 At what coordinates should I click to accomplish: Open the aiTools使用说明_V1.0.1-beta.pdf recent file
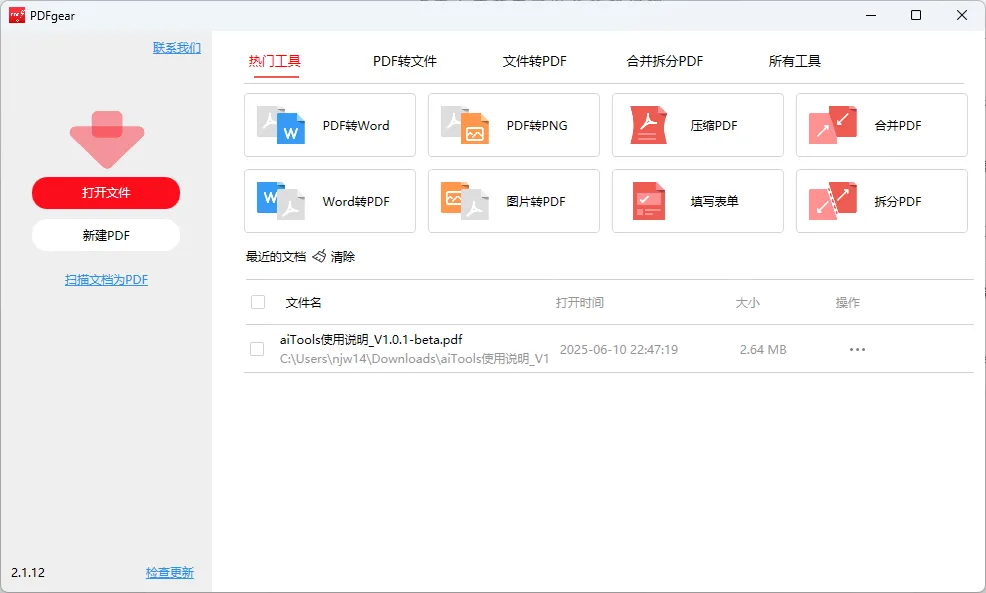(x=371, y=340)
